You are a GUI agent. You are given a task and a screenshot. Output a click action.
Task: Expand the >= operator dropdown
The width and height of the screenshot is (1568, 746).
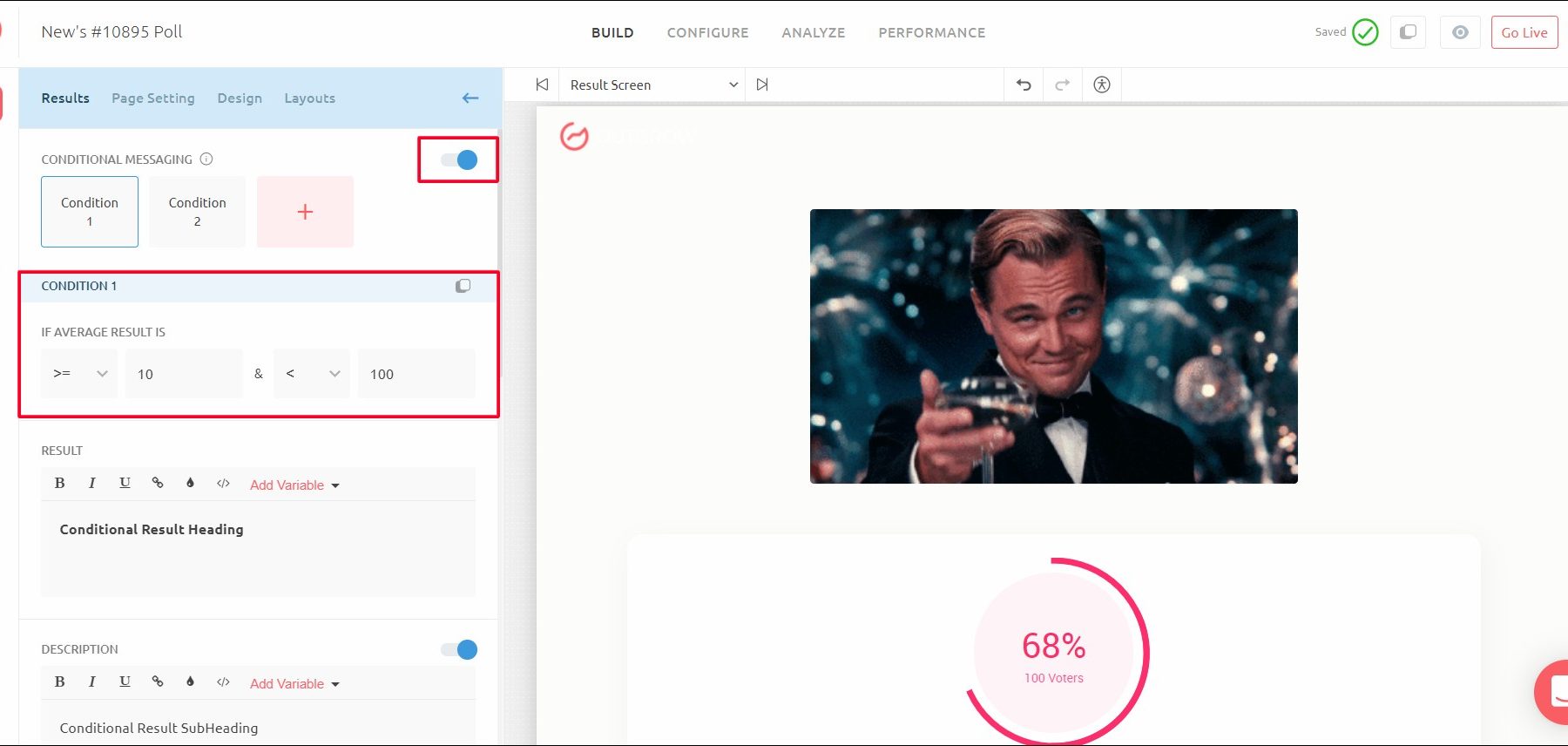(79, 374)
